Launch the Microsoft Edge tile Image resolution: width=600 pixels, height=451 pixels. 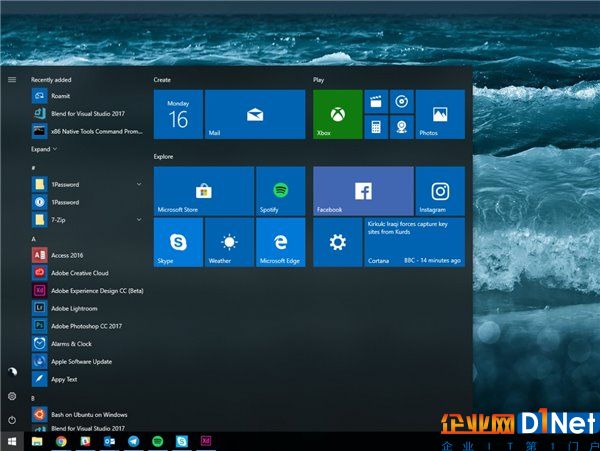tap(280, 242)
